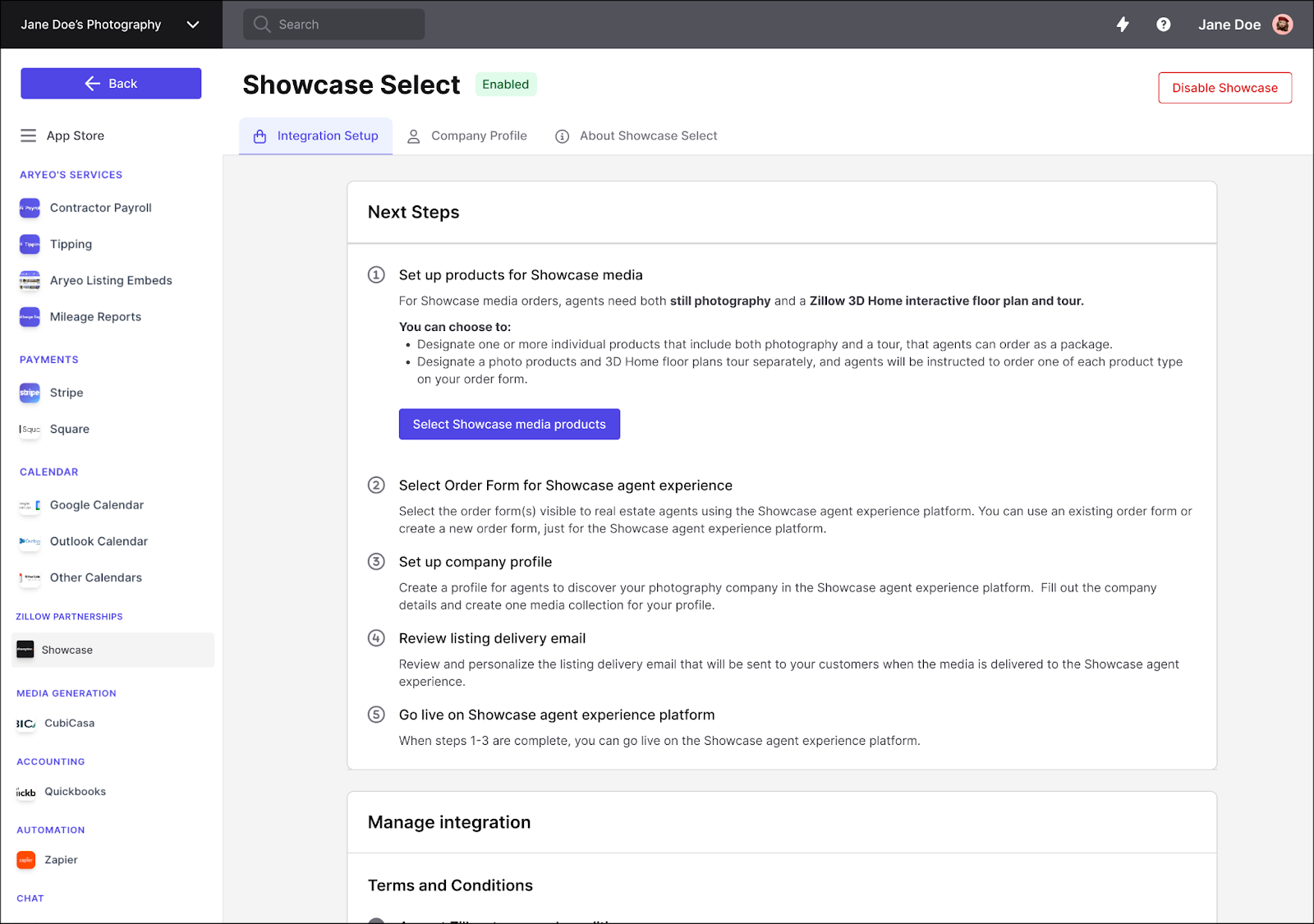Screen dimensions: 1314x924
Task: Click the search magnifier icon
Action: (262, 24)
